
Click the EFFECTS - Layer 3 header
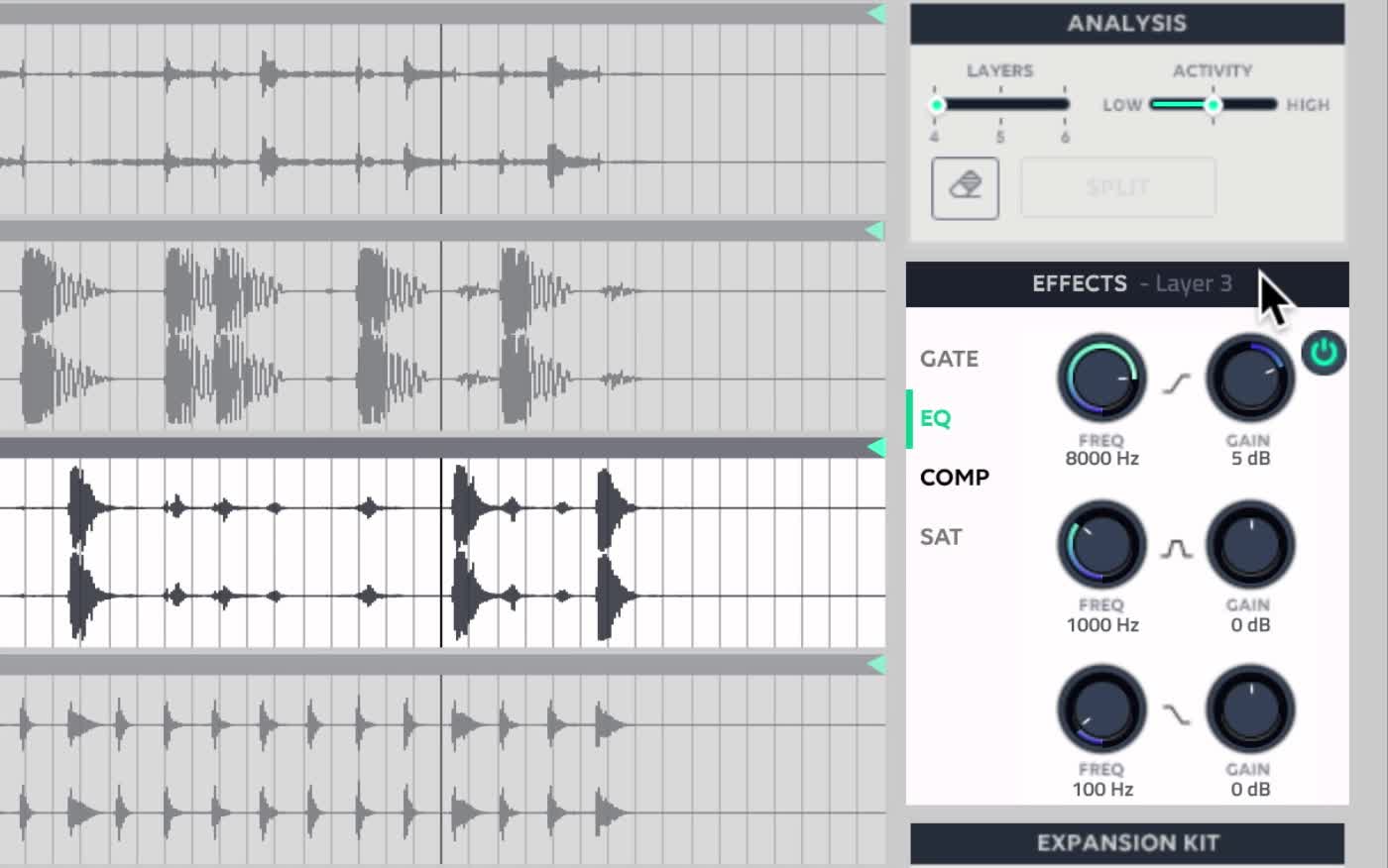tap(1127, 284)
